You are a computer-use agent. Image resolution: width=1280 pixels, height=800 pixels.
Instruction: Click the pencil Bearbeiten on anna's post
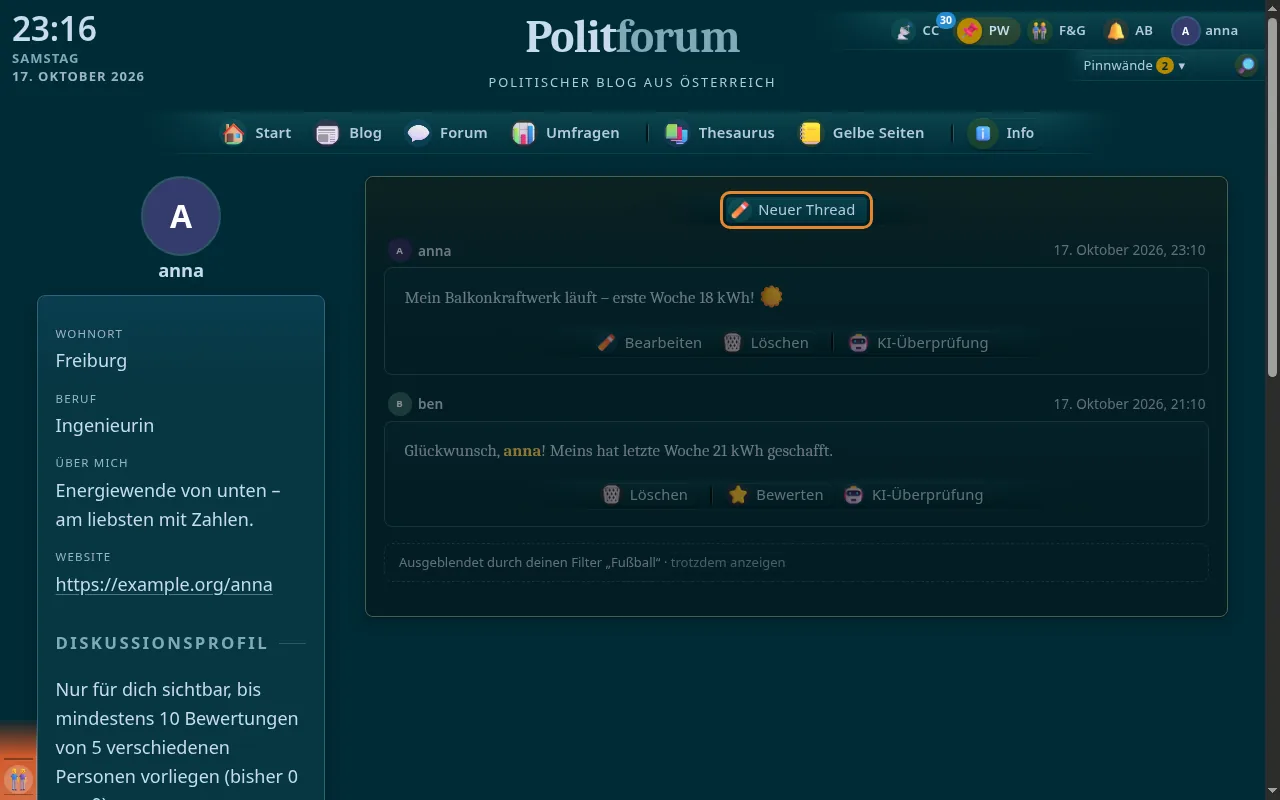pos(649,343)
